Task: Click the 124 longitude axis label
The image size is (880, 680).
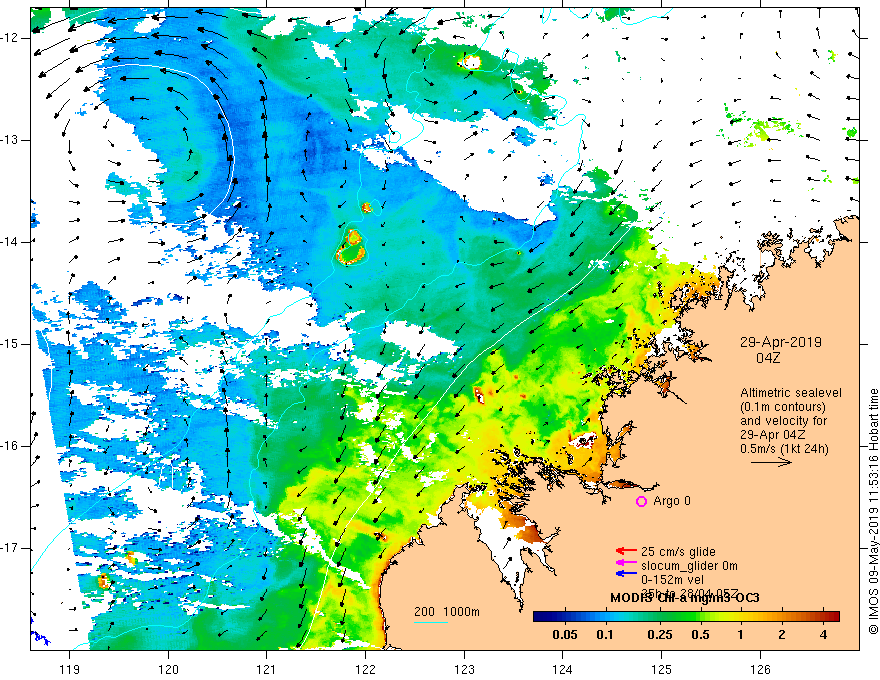Action: pyautogui.click(x=563, y=669)
